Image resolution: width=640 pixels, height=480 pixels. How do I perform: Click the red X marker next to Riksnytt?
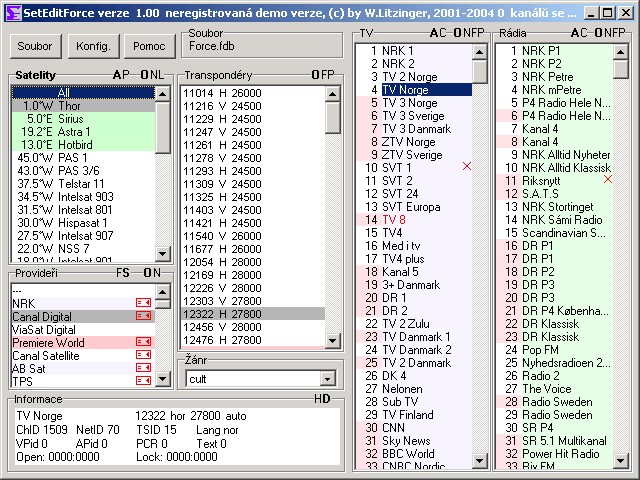click(607, 180)
